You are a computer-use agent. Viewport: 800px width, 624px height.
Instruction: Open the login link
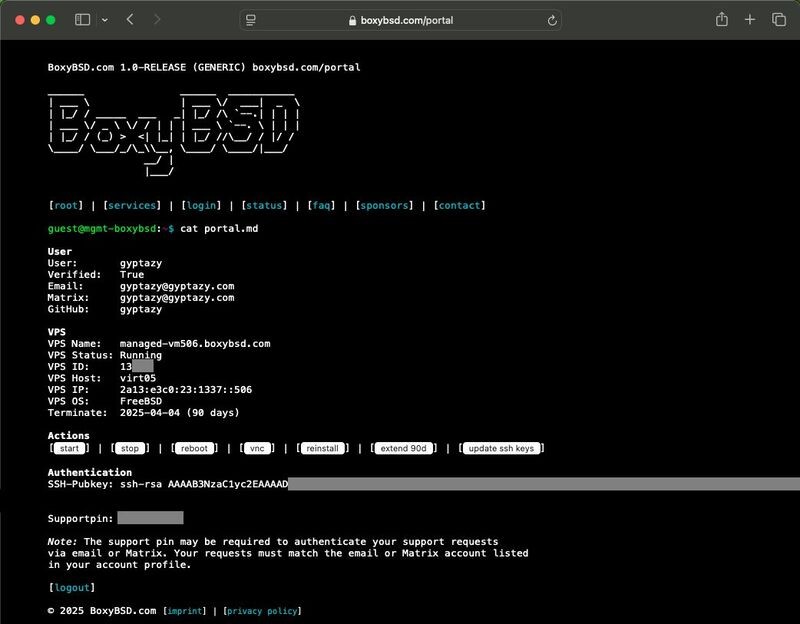point(201,206)
